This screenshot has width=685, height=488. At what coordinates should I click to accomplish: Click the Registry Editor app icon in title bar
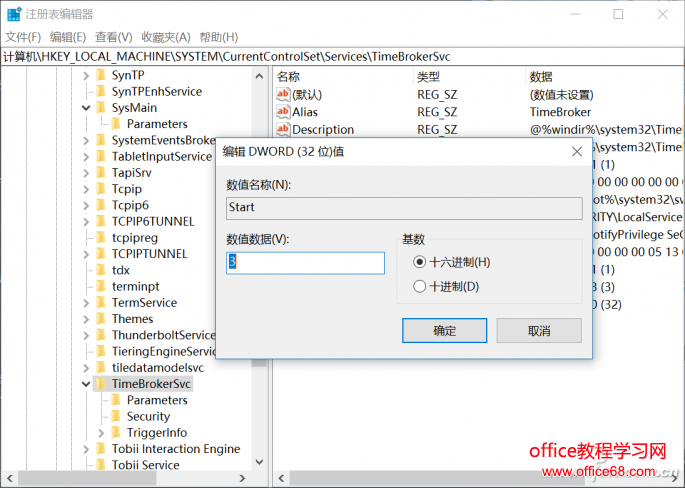click(14, 14)
